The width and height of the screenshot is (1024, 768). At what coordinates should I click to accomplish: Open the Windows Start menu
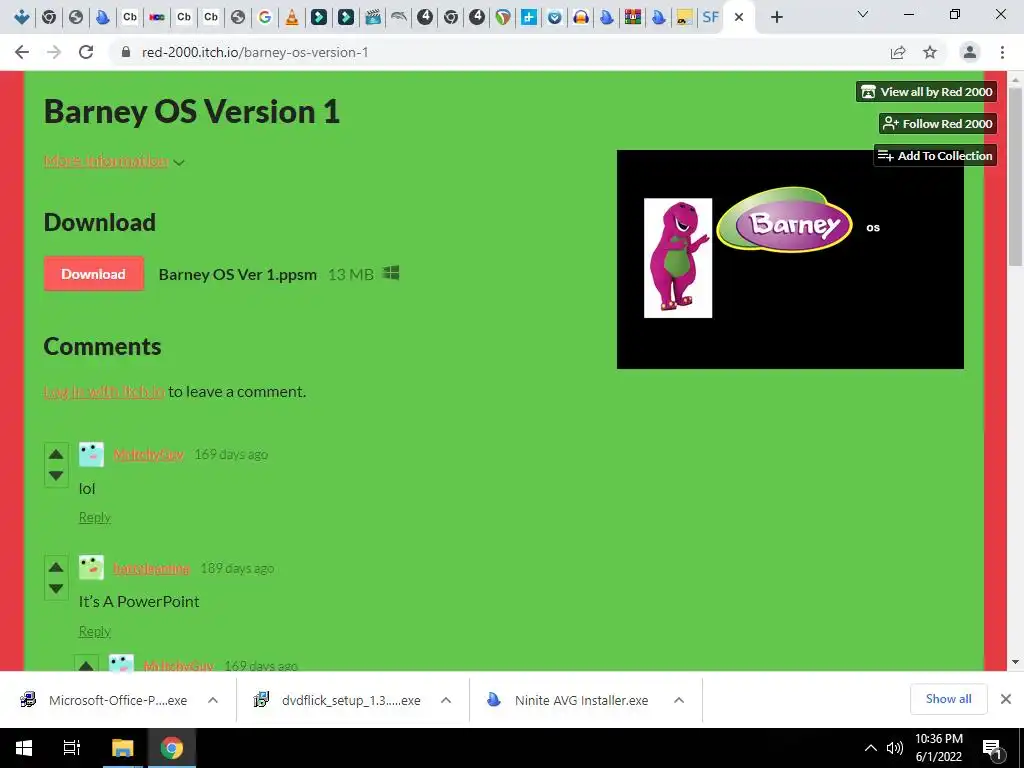[x=24, y=748]
